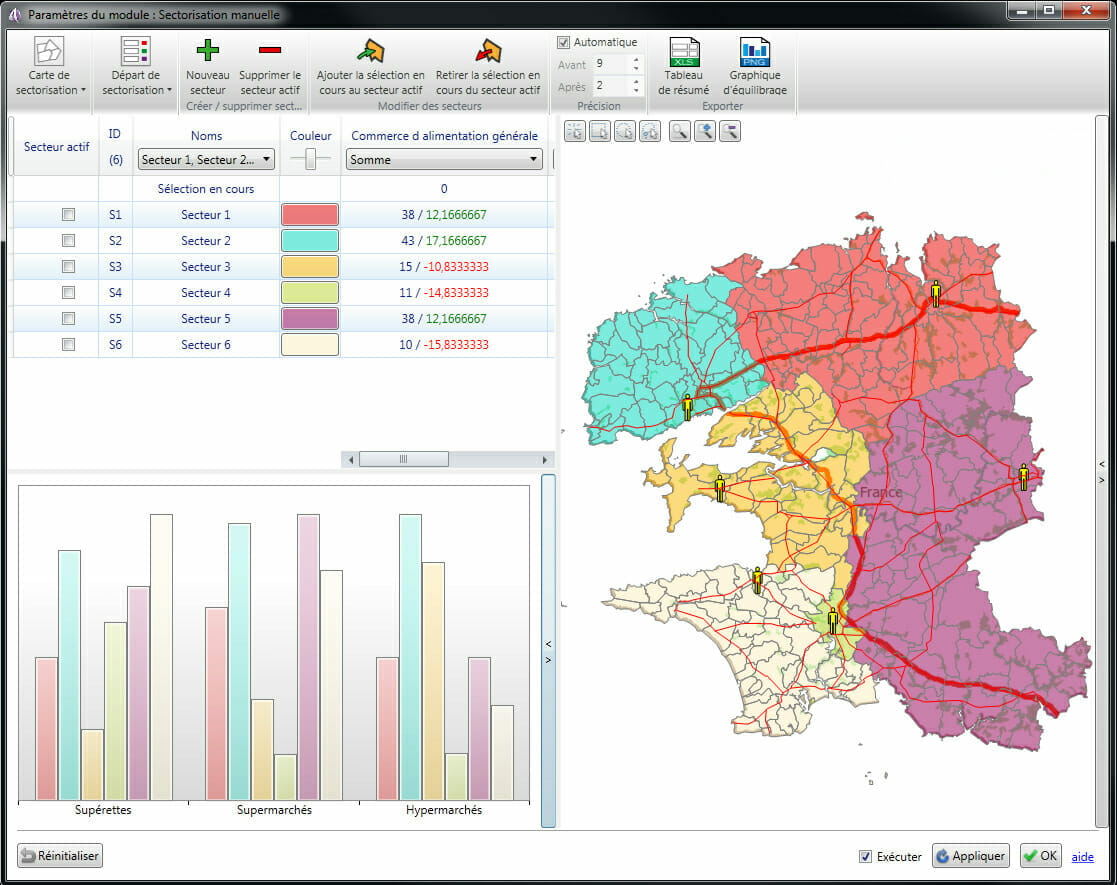Check the S2 active sector checkbox
Screen dimensions: 1117x885
[x=68, y=241]
